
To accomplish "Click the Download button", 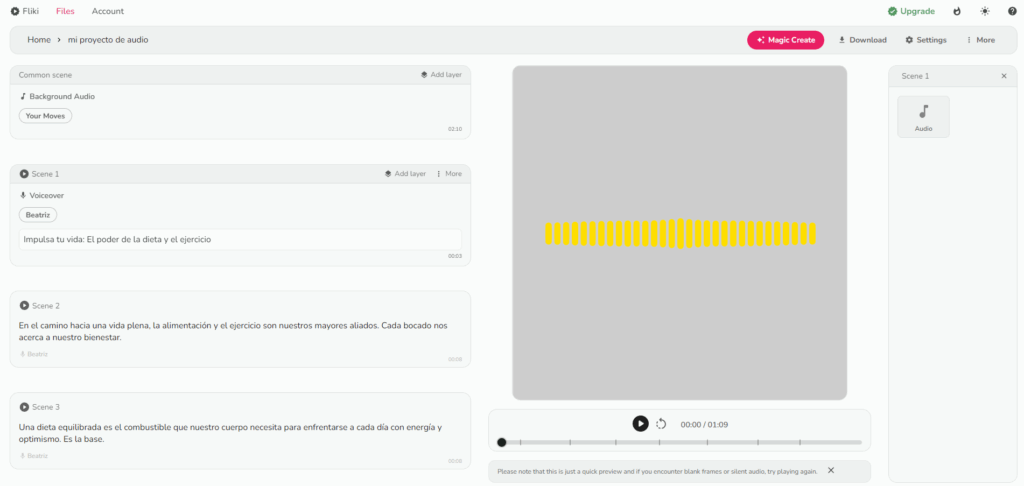I will (862, 40).
